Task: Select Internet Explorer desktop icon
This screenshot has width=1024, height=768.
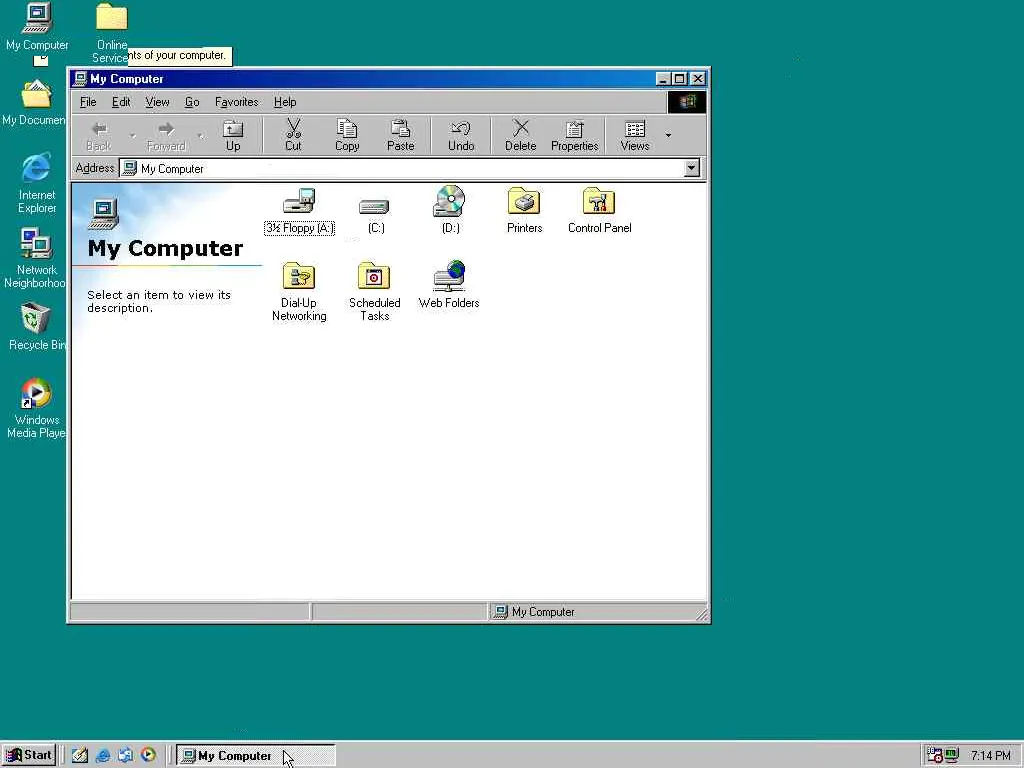Action: coord(37,183)
